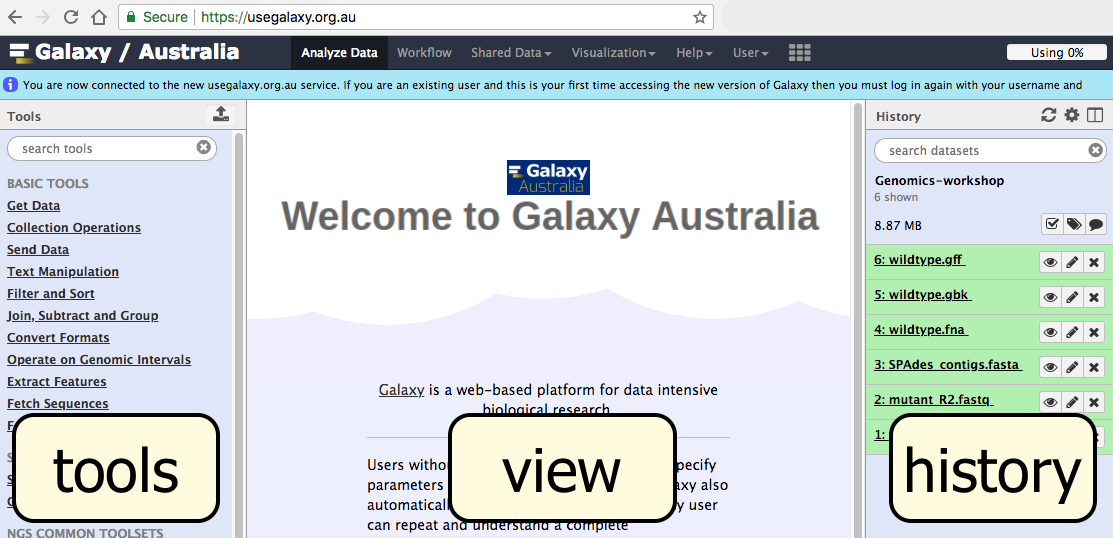
Task: Click the Genomics-workshop history name
Action: point(940,181)
